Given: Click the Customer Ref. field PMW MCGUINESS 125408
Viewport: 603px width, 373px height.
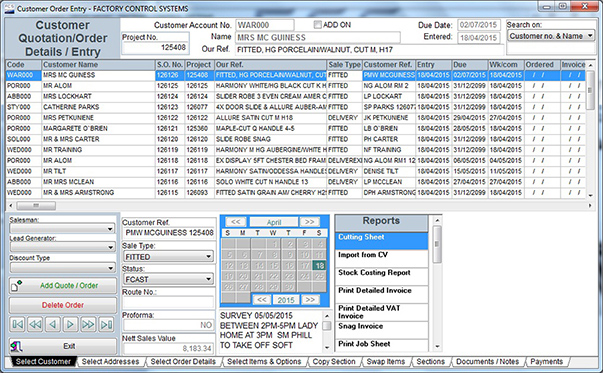Looking at the screenshot, I should 168,233.
